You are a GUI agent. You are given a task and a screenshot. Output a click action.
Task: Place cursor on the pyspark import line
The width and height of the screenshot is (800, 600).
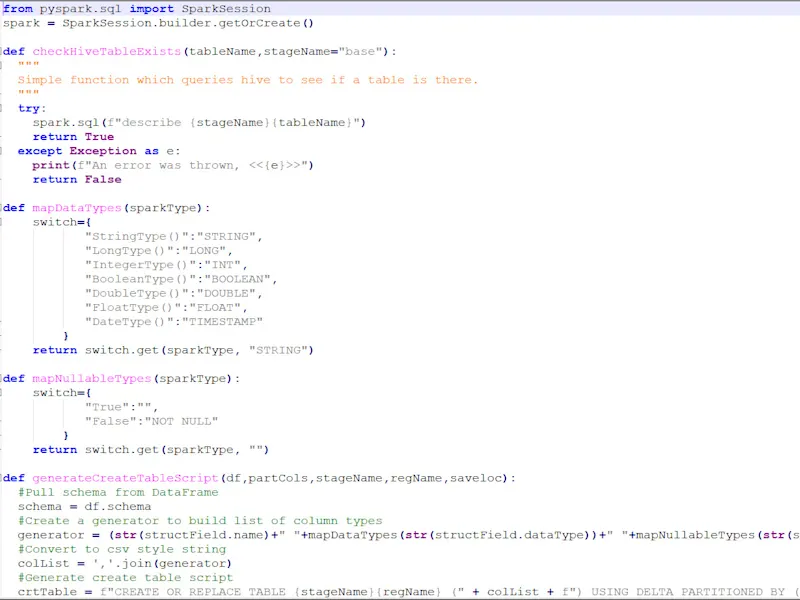click(137, 9)
